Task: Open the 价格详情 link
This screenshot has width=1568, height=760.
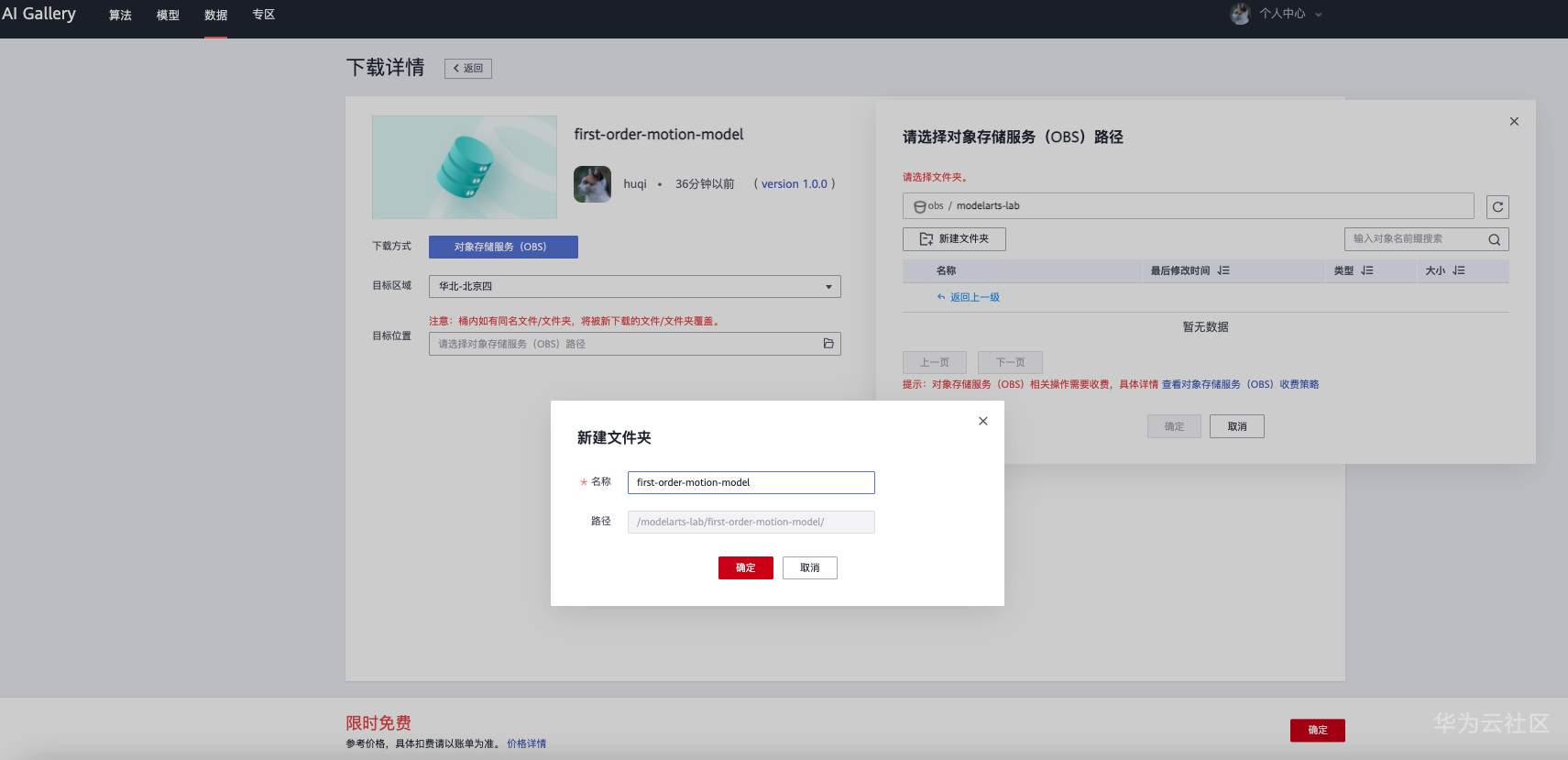Action: click(x=526, y=743)
